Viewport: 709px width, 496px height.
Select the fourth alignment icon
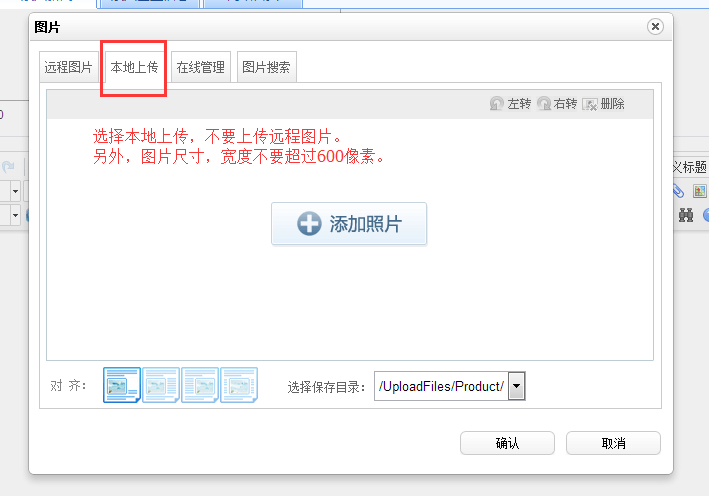tap(238, 385)
